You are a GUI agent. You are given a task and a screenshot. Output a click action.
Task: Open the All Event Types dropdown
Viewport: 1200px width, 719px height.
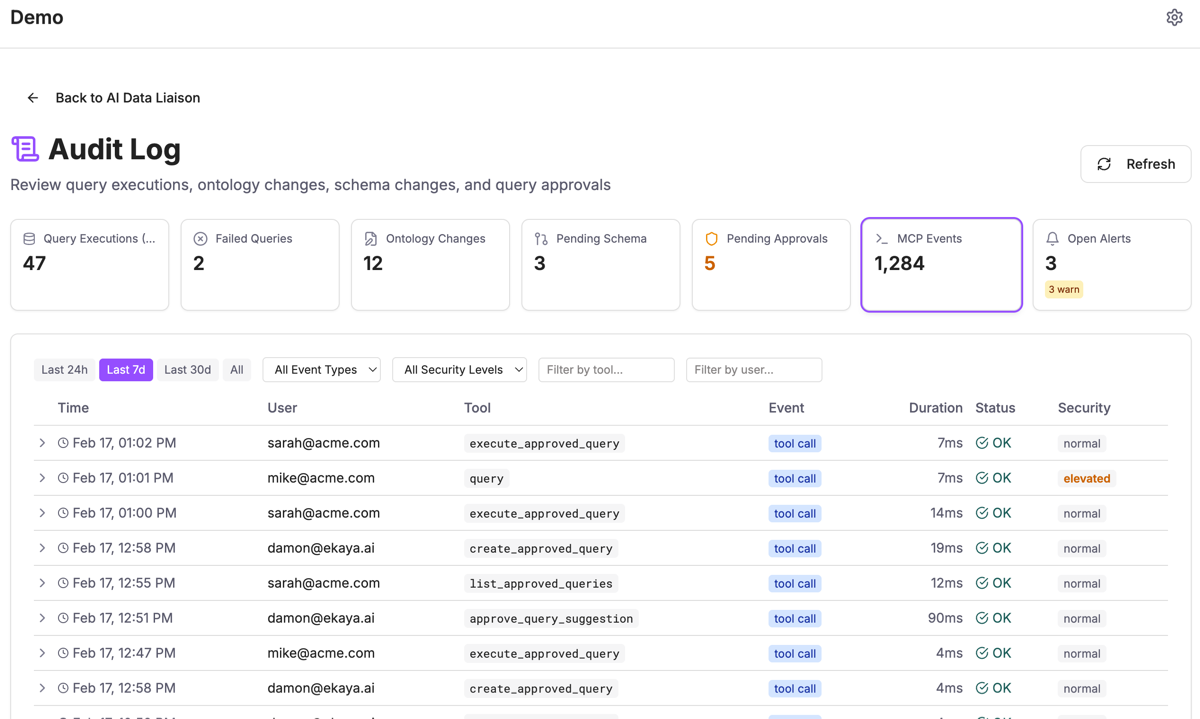point(321,369)
